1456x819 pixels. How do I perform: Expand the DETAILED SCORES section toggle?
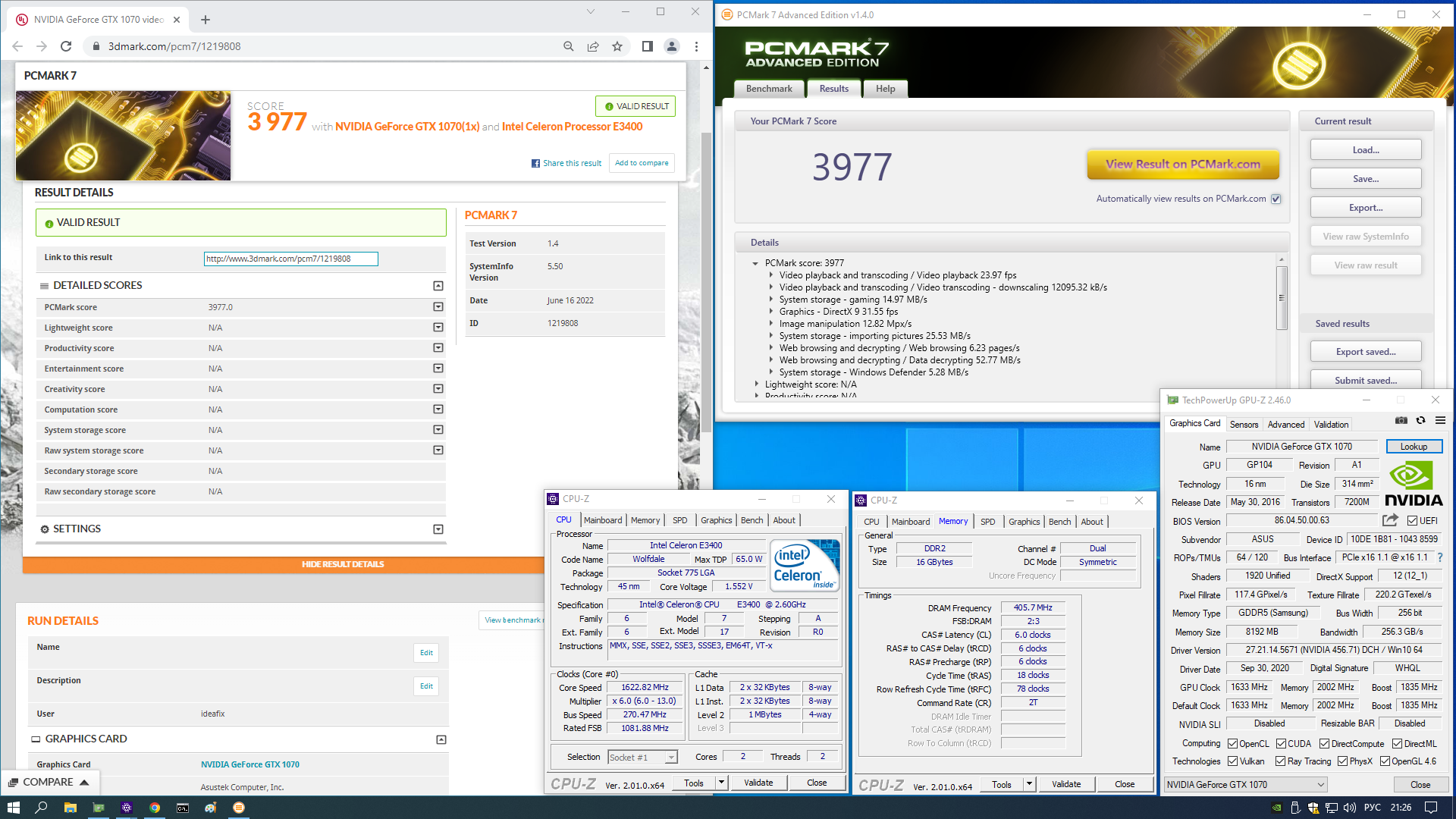pyautogui.click(x=438, y=286)
